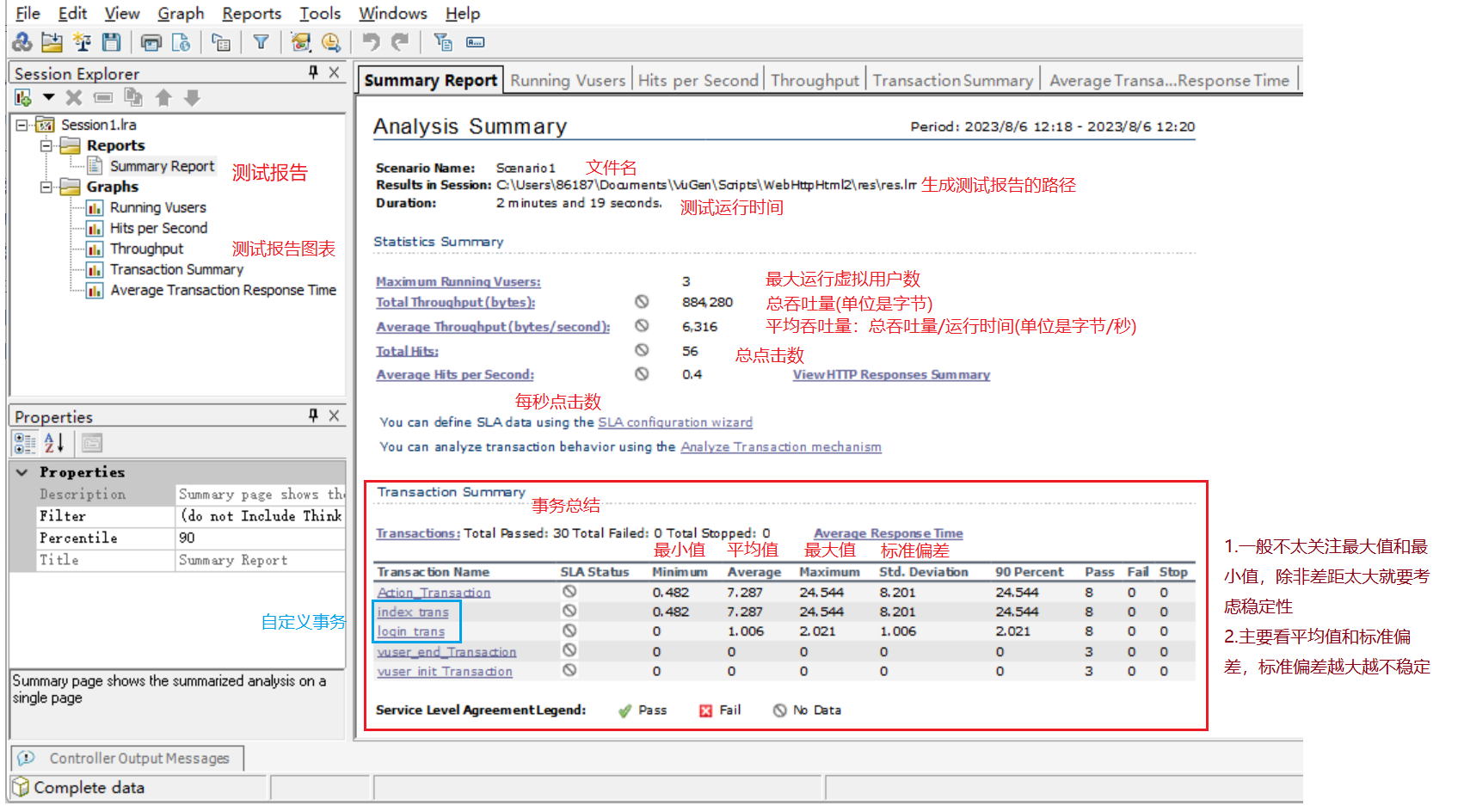Screen dimensions: 1458x812
Task: Switch Properties to Categorized view
Action: pyautogui.click(x=25, y=443)
